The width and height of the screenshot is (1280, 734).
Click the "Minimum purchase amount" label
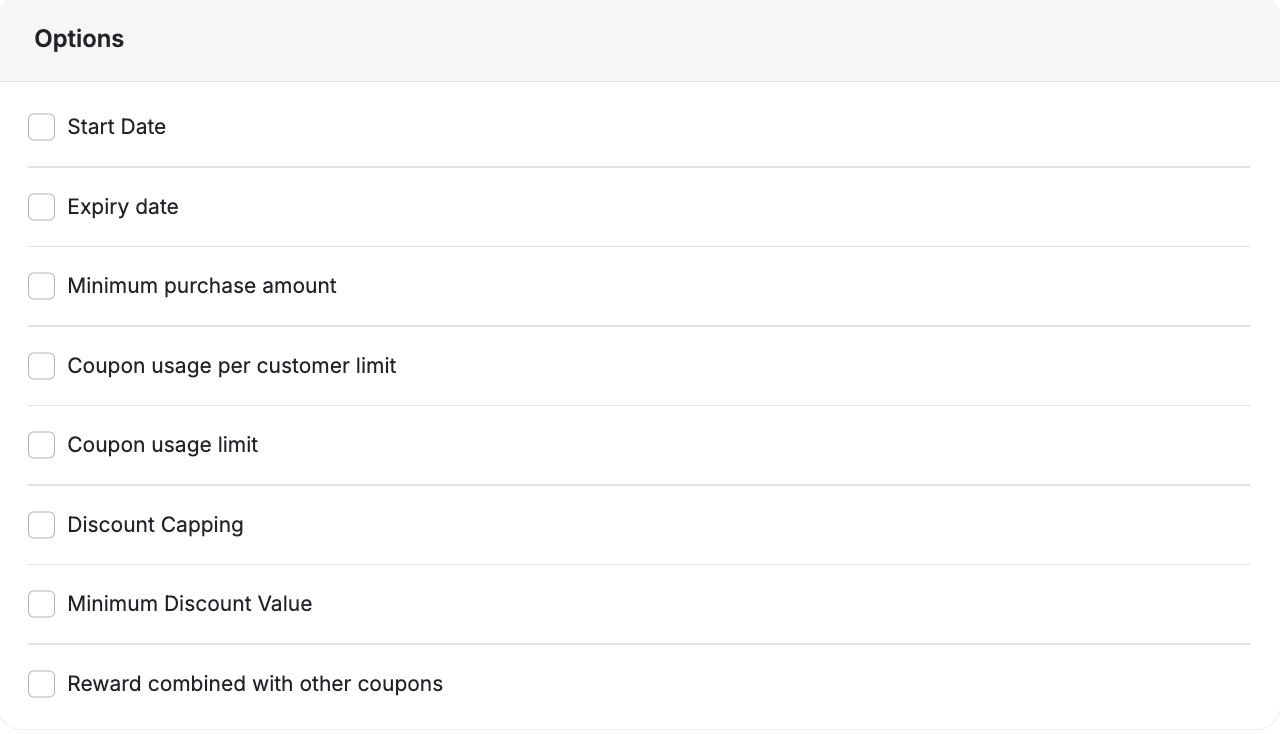pos(202,286)
